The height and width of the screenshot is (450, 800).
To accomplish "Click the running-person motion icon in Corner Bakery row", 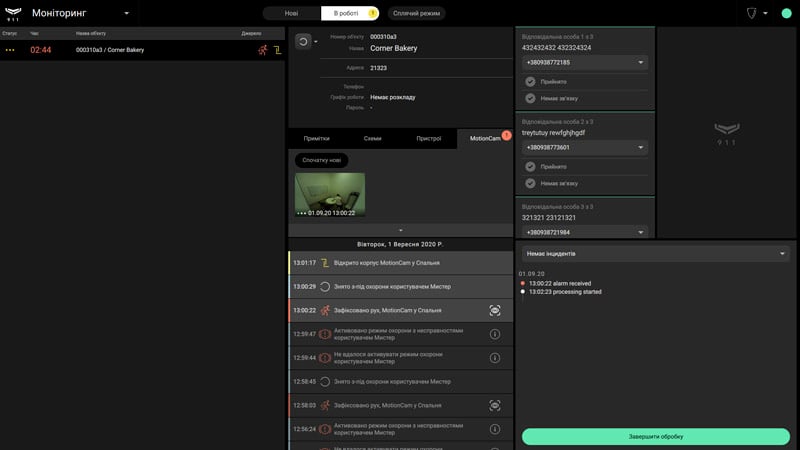I will (262, 50).
